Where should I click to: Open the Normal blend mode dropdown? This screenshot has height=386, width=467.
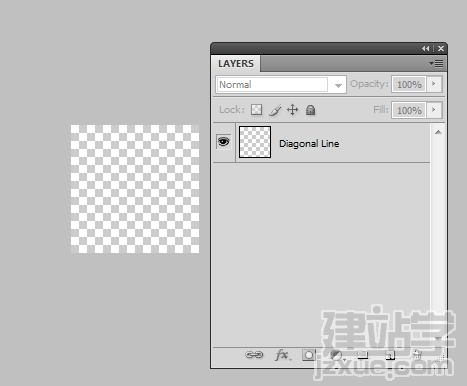(x=281, y=85)
